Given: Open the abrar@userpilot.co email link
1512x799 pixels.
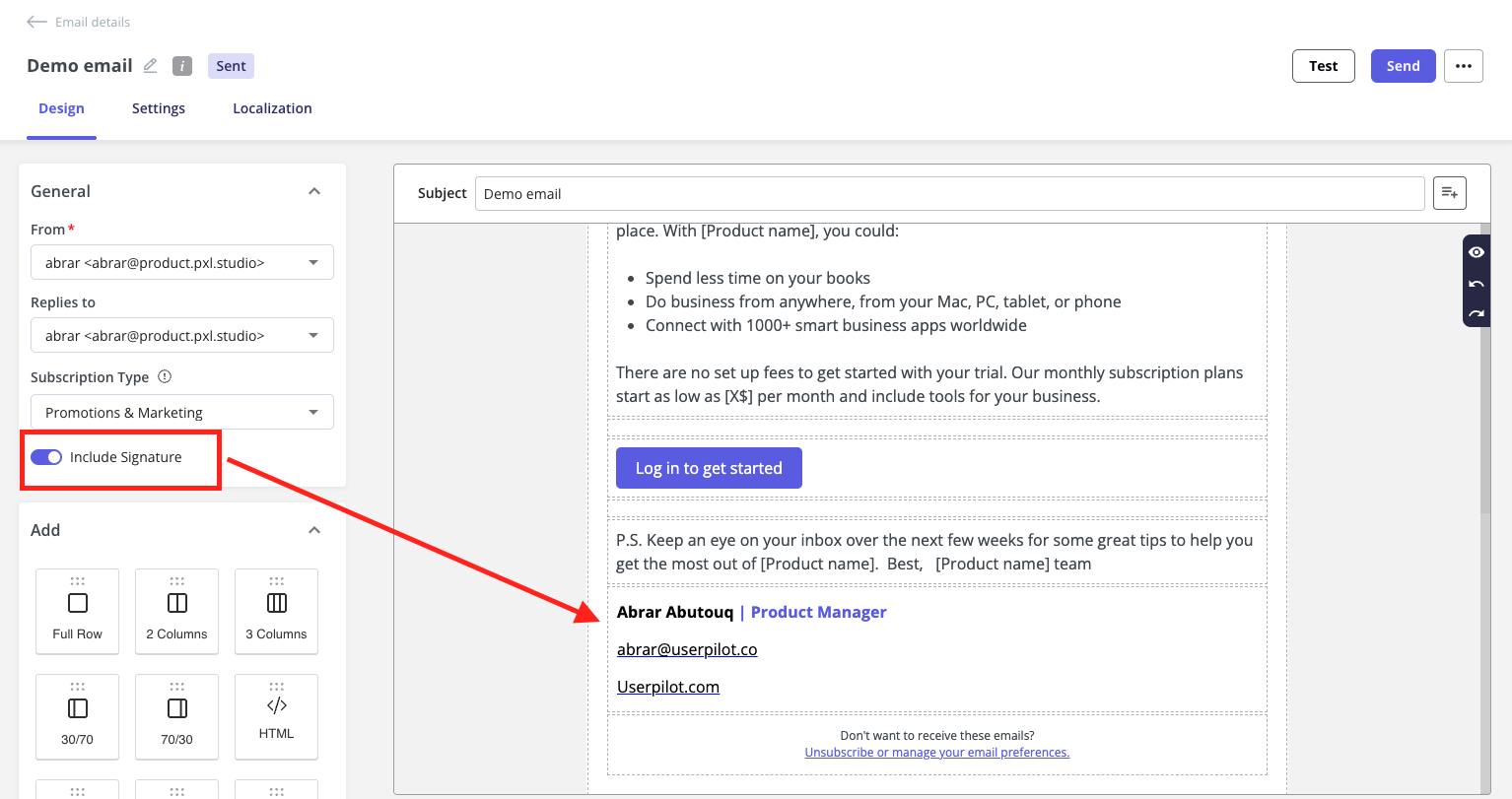Looking at the screenshot, I should 687,649.
